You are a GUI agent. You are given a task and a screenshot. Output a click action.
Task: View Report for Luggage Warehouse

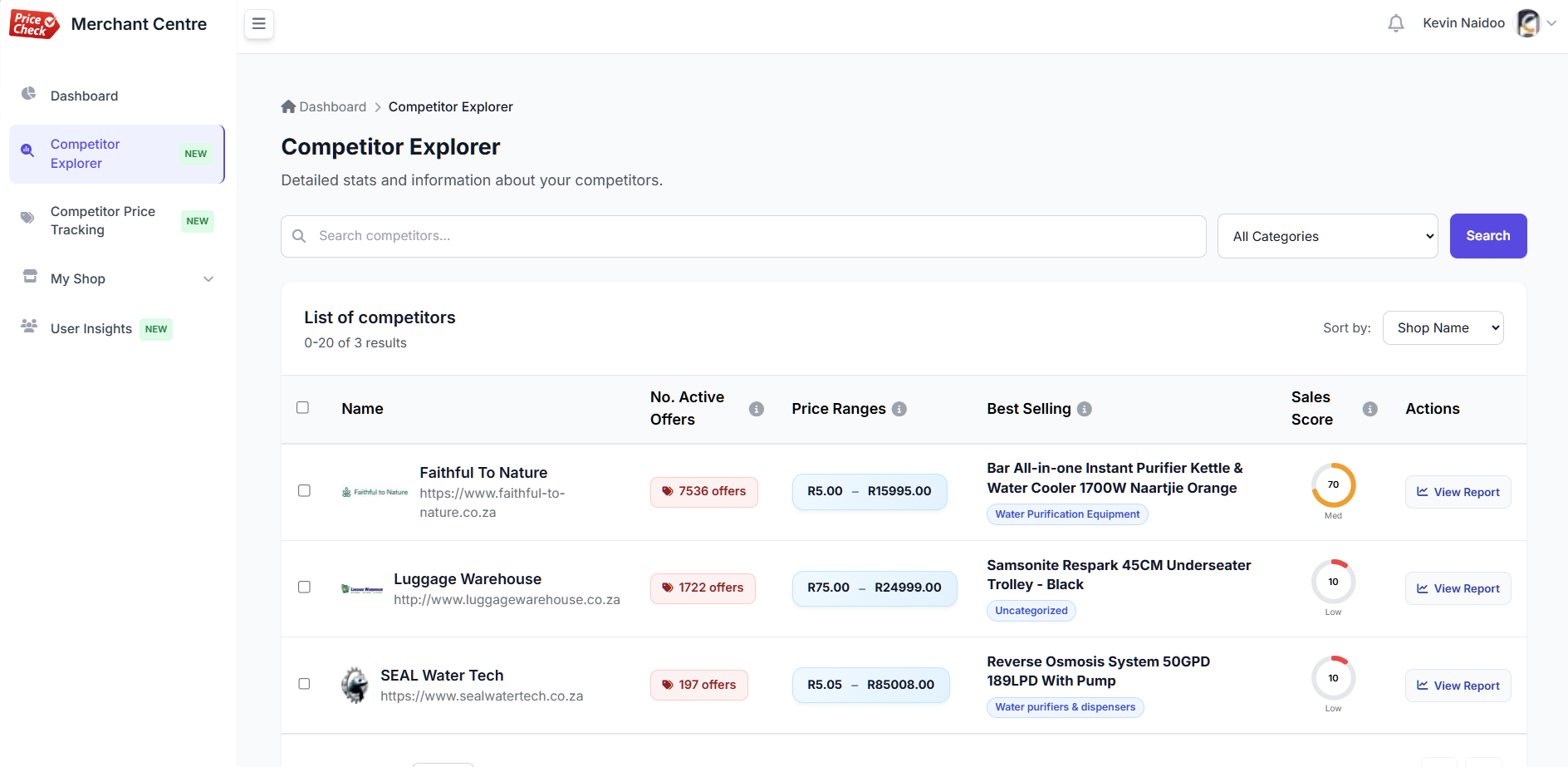(x=1458, y=588)
